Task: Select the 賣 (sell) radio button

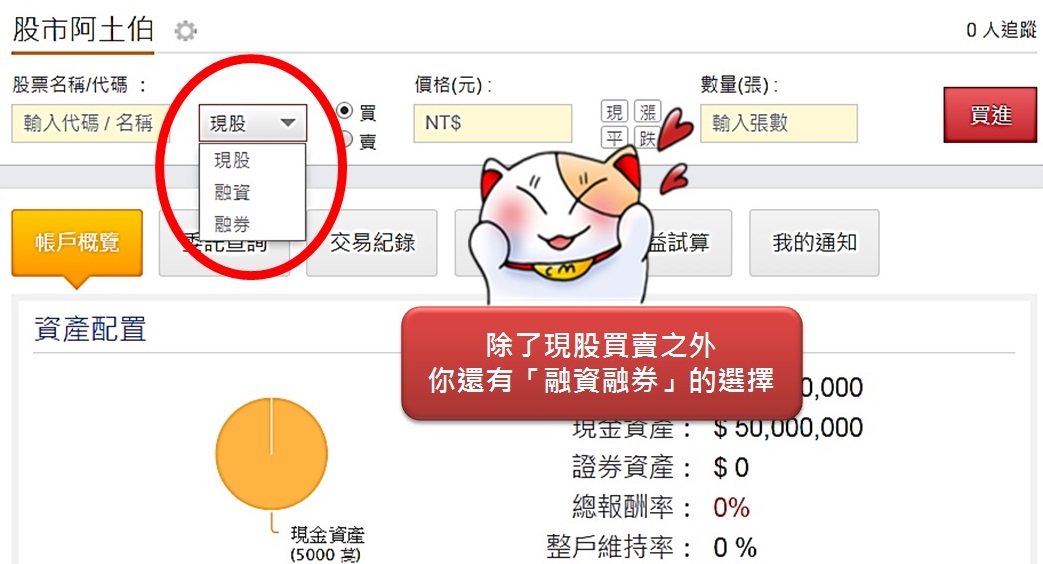Action: click(346, 139)
